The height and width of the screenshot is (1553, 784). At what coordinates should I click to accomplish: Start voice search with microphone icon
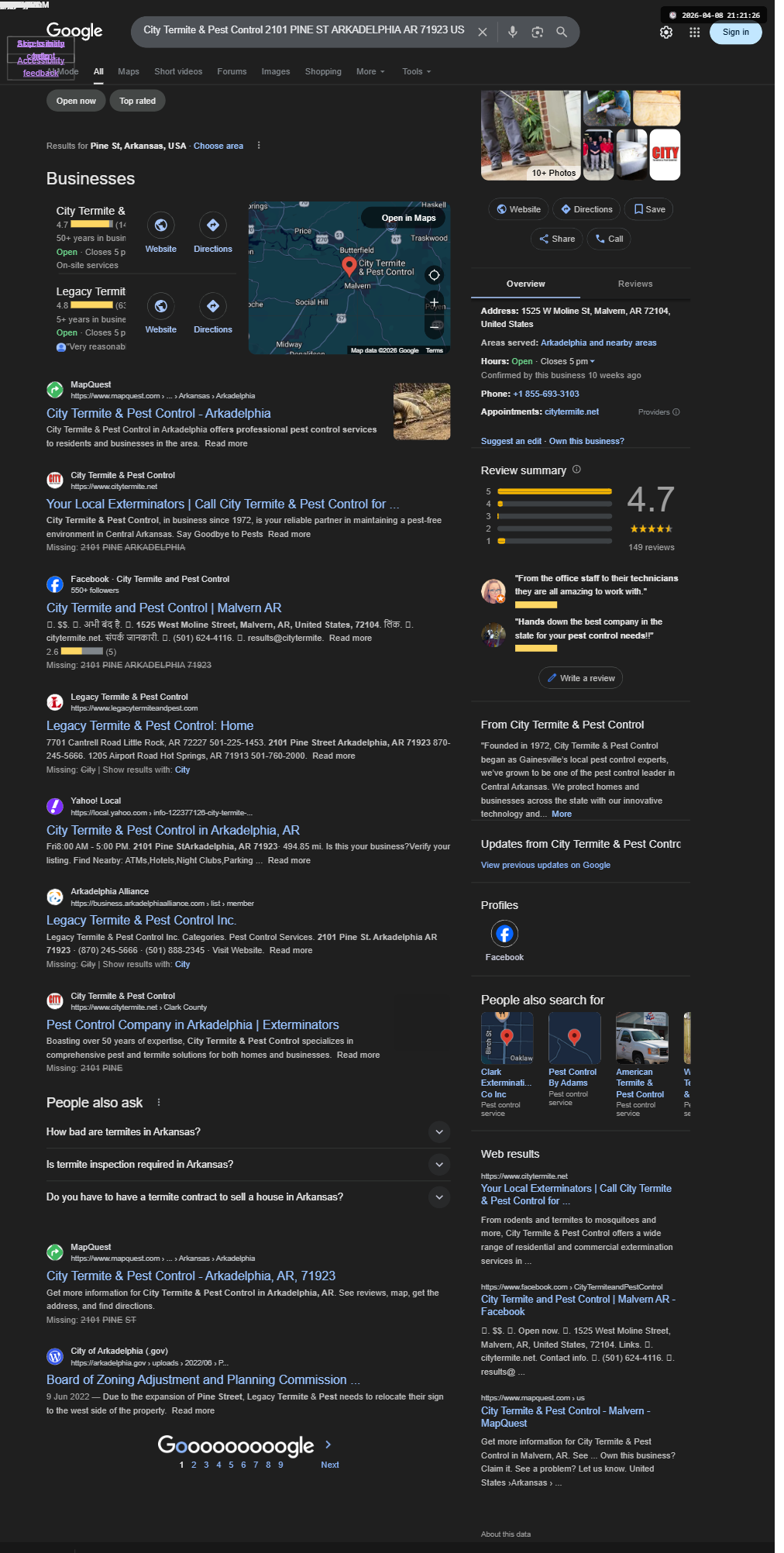(513, 32)
